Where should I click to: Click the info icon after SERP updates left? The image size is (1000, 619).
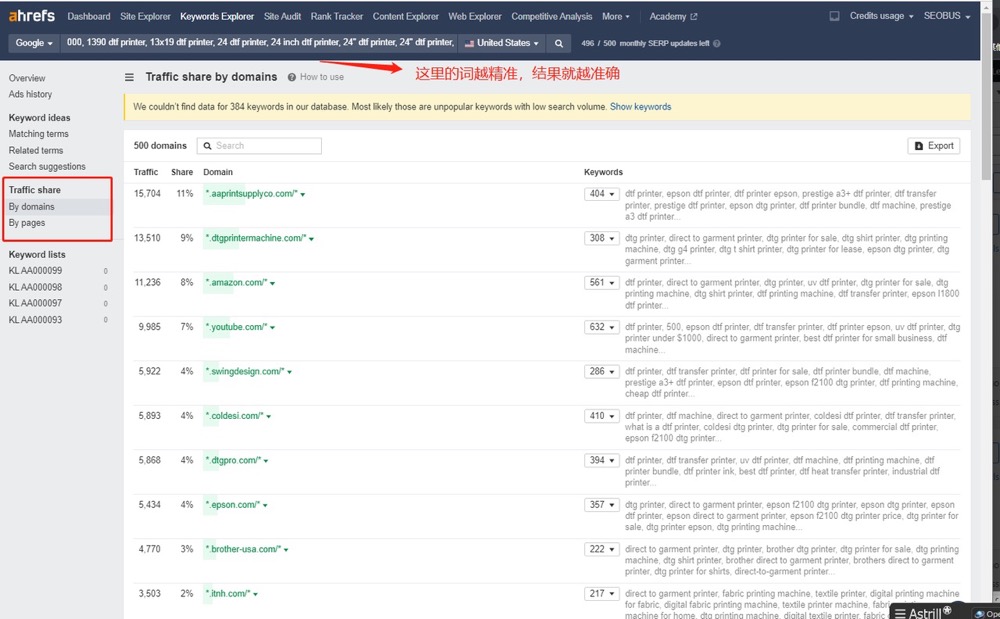(x=717, y=43)
